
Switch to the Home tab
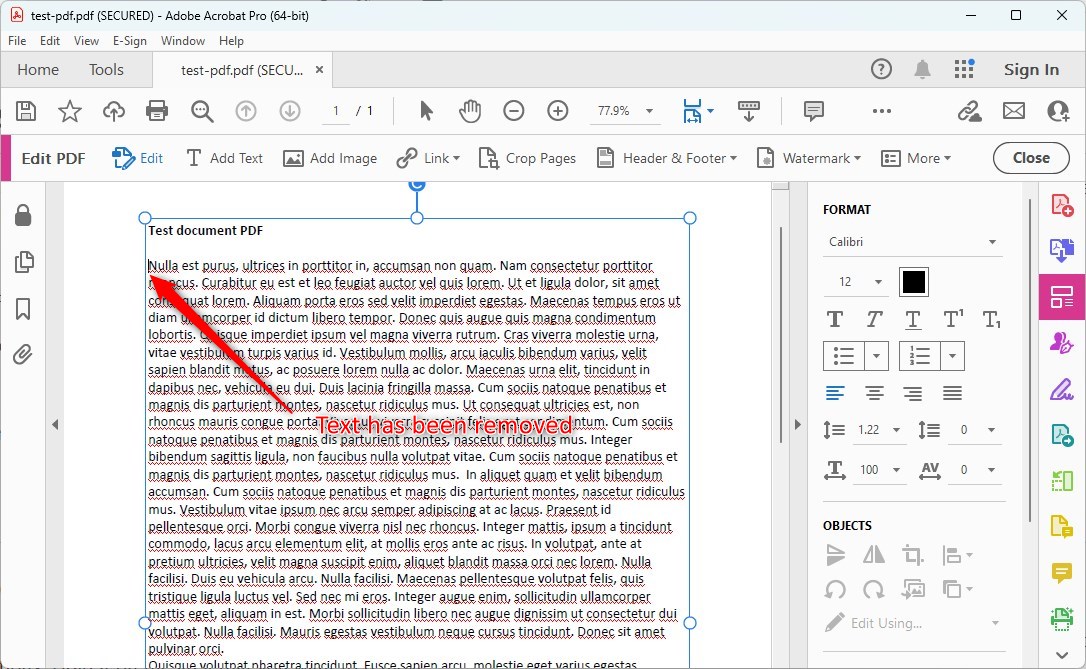(37, 69)
